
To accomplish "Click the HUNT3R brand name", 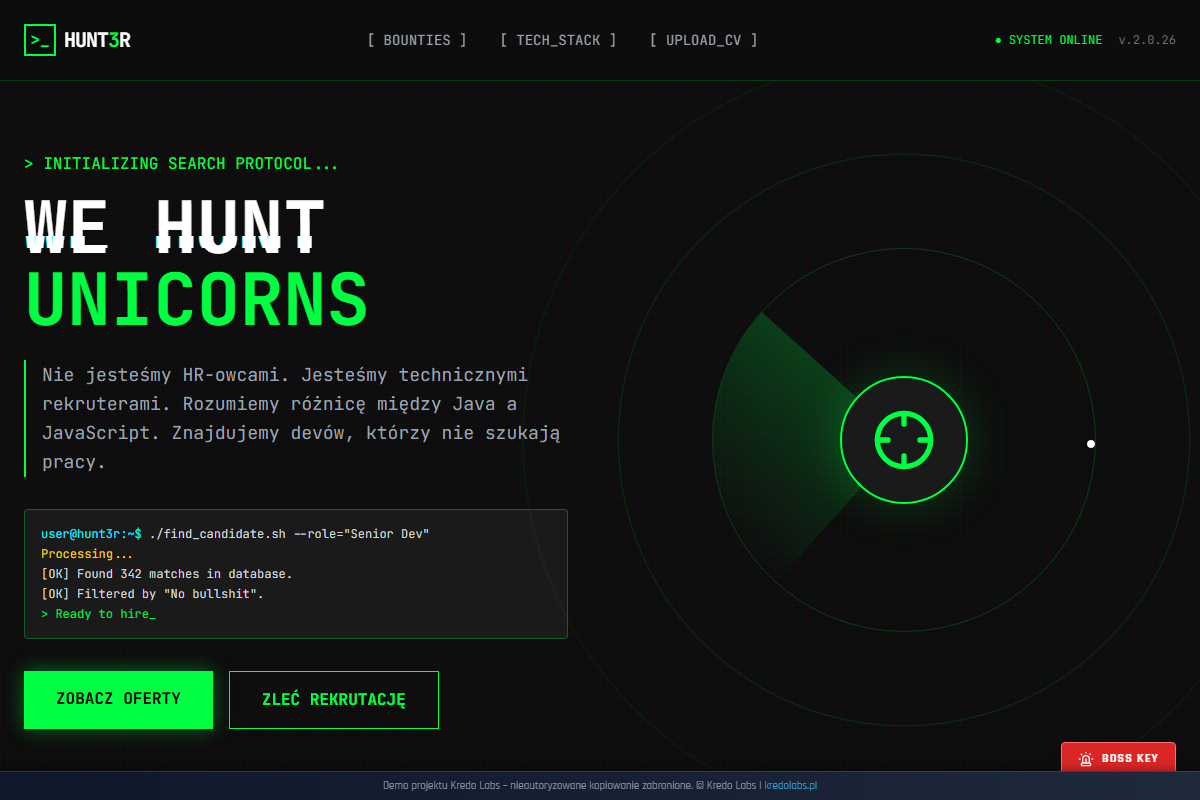I will (x=97, y=40).
